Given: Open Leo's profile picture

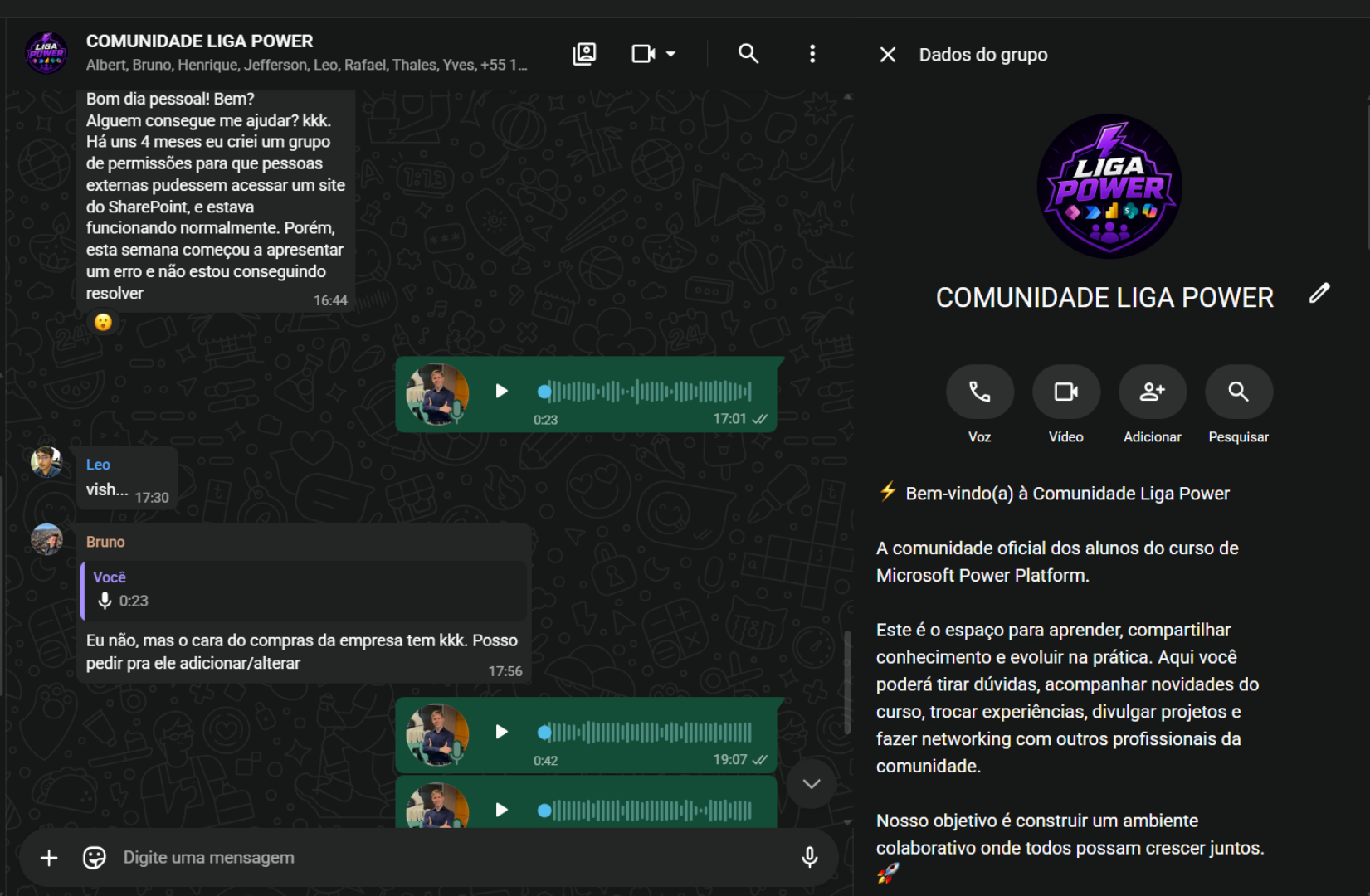Looking at the screenshot, I should [x=46, y=462].
